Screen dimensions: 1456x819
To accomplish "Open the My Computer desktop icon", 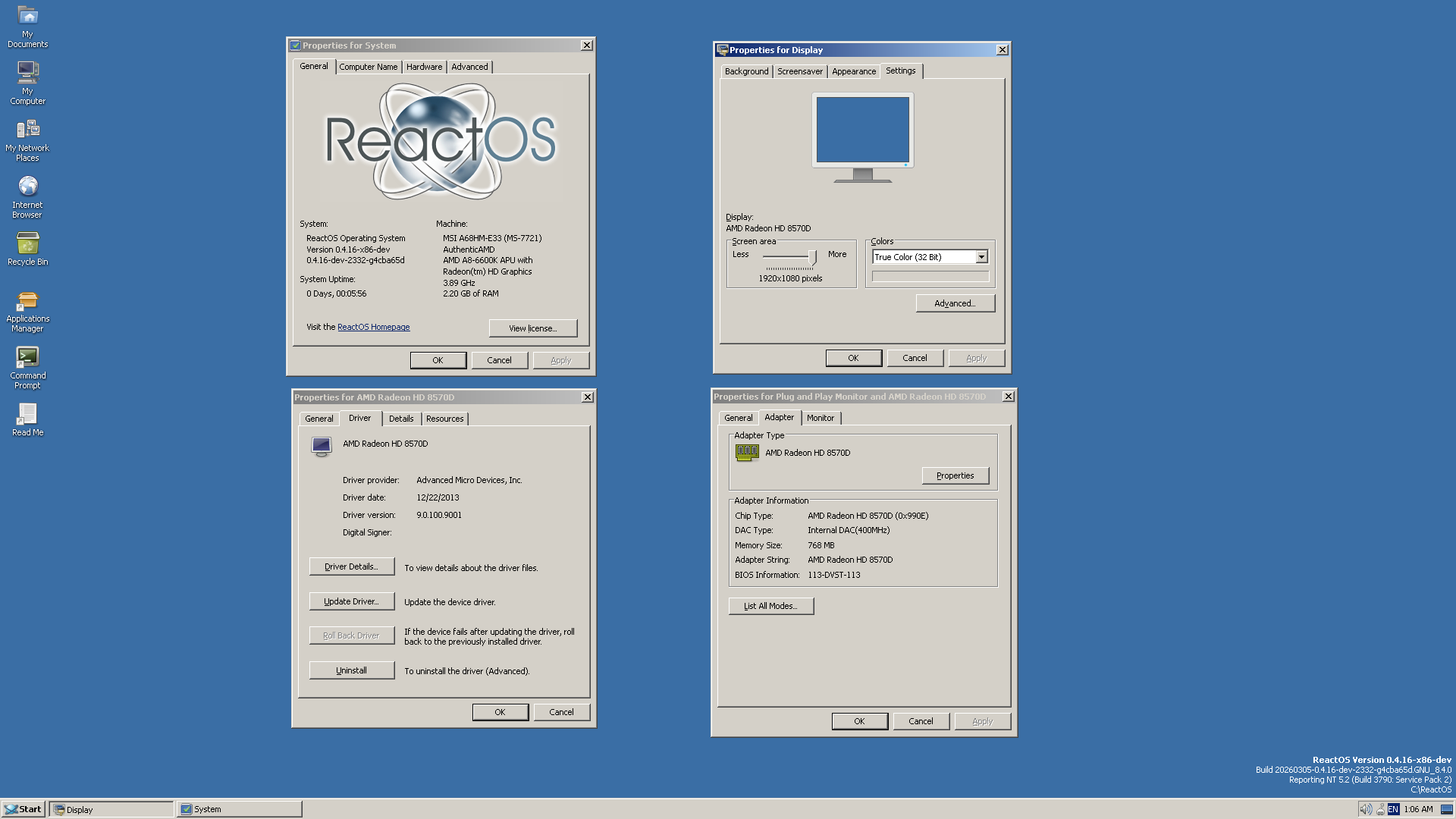I will pyautogui.click(x=27, y=82).
